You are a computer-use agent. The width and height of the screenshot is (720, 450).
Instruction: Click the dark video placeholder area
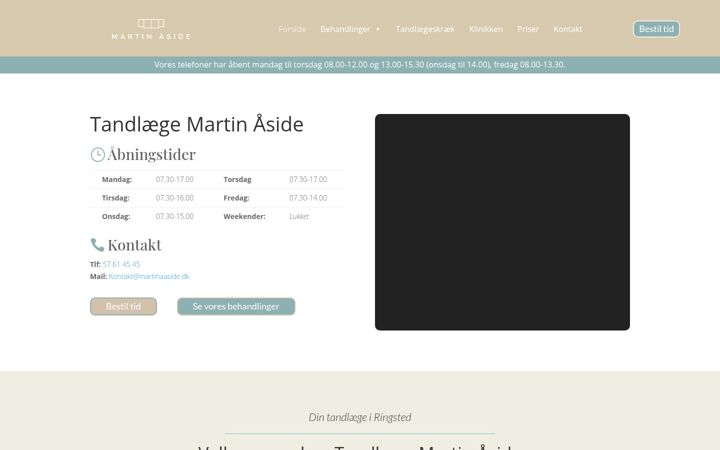pos(502,222)
